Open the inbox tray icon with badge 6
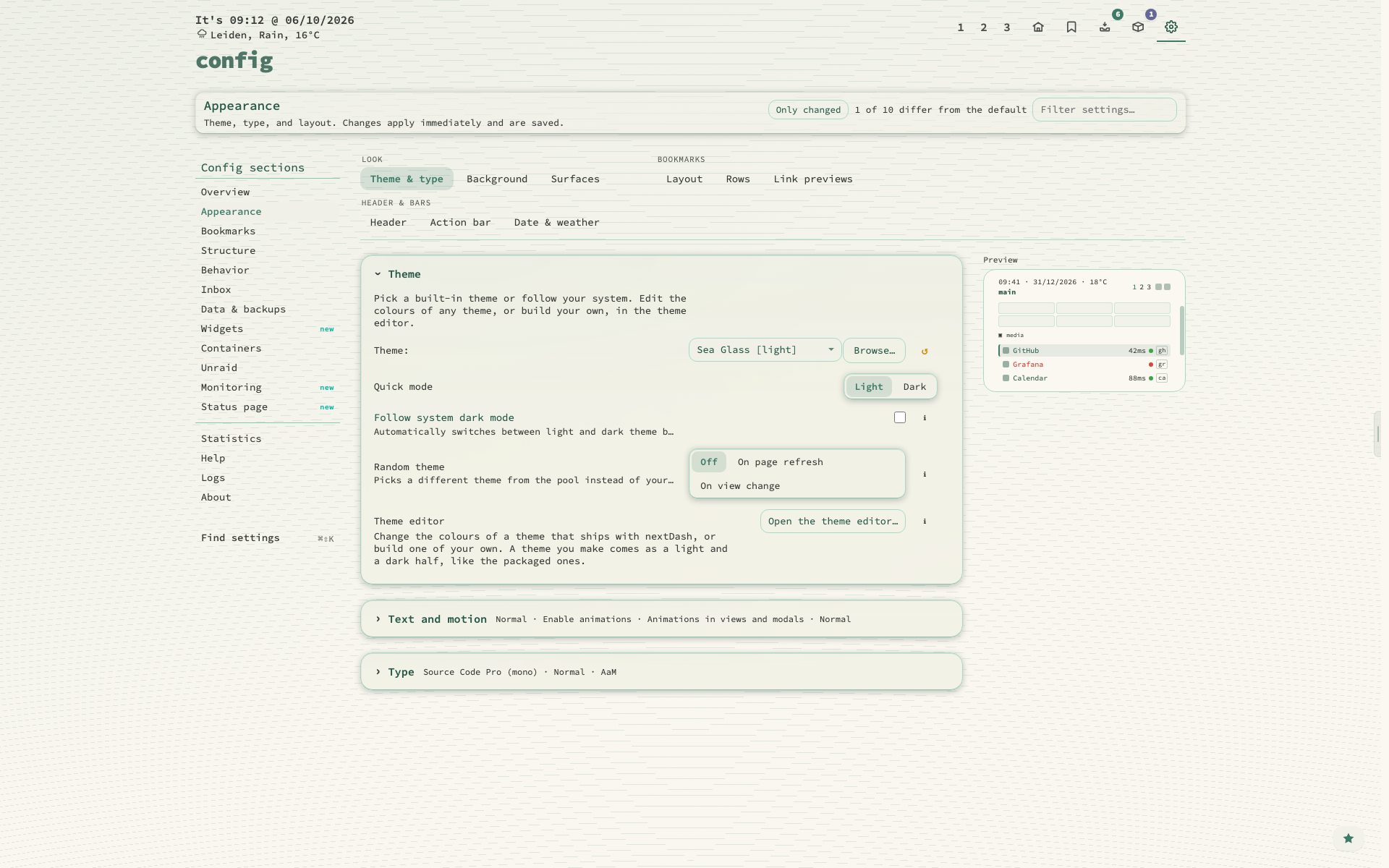Screen dimensions: 1389x868 click(x=1105, y=27)
